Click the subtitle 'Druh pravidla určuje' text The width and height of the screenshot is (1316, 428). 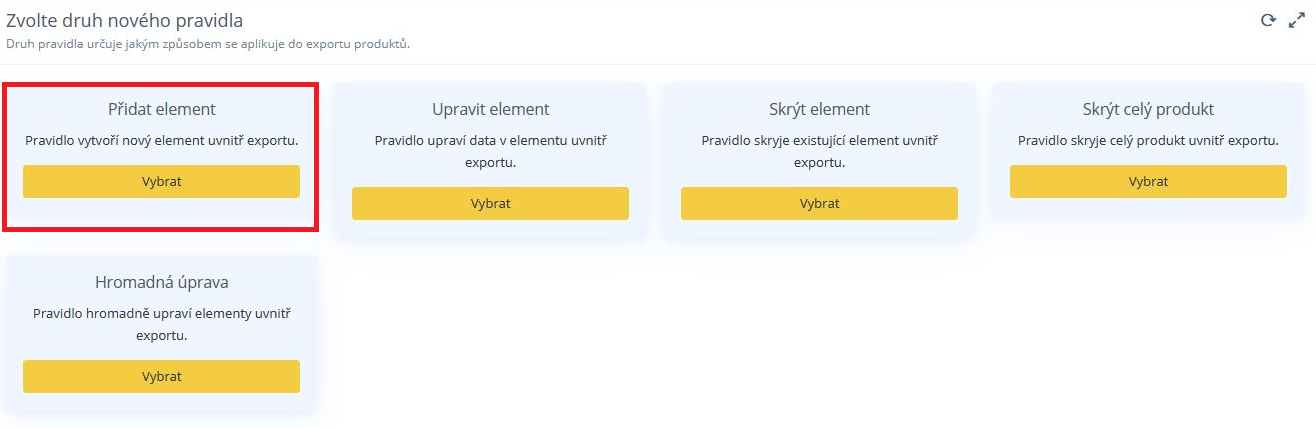point(208,44)
